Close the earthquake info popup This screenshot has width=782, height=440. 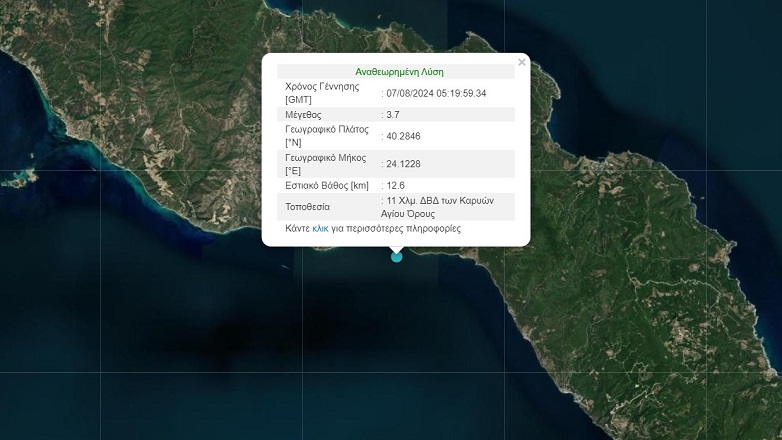tap(521, 63)
